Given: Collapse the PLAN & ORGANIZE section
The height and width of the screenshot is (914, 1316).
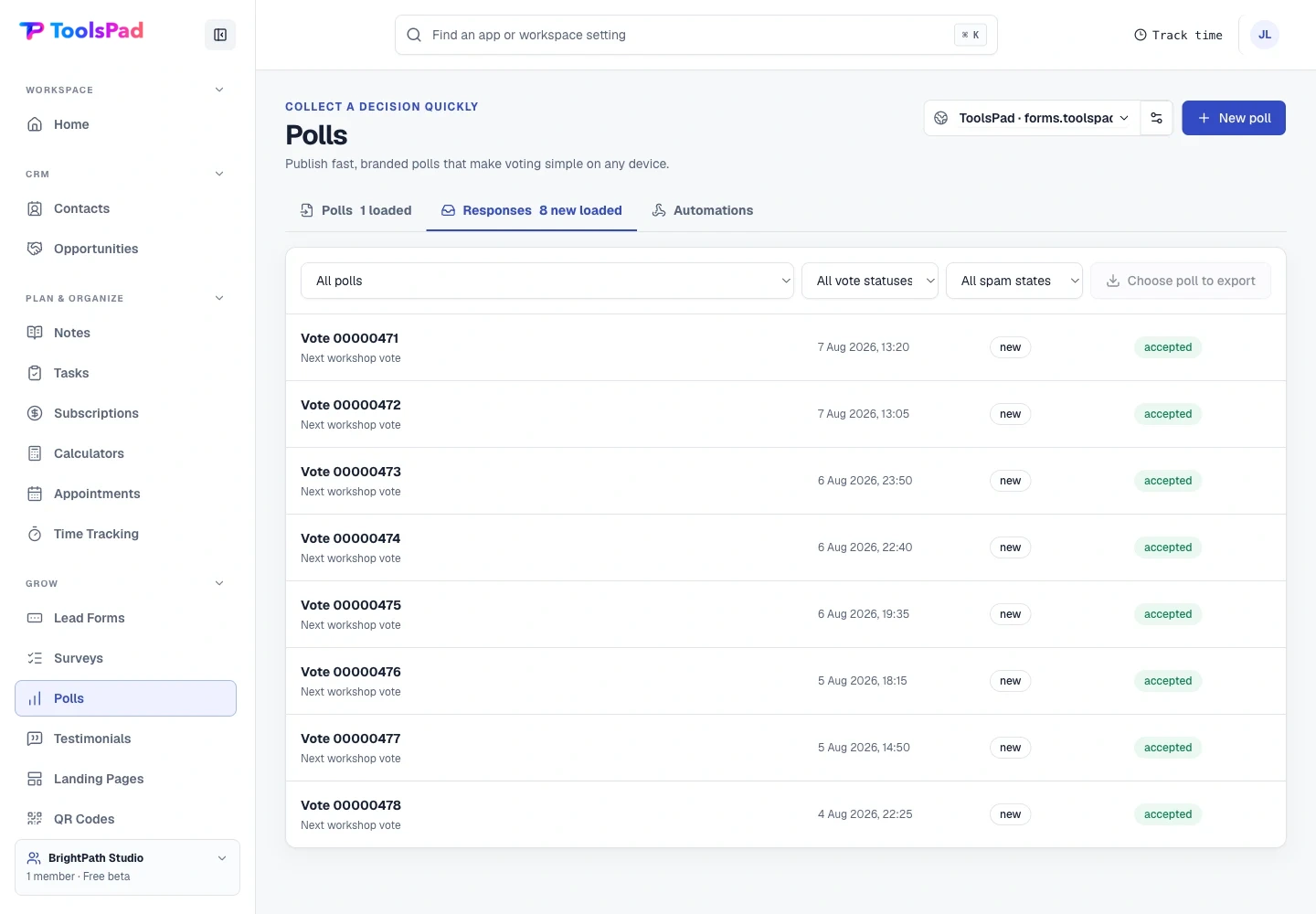Looking at the screenshot, I should pyautogui.click(x=219, y=298).
